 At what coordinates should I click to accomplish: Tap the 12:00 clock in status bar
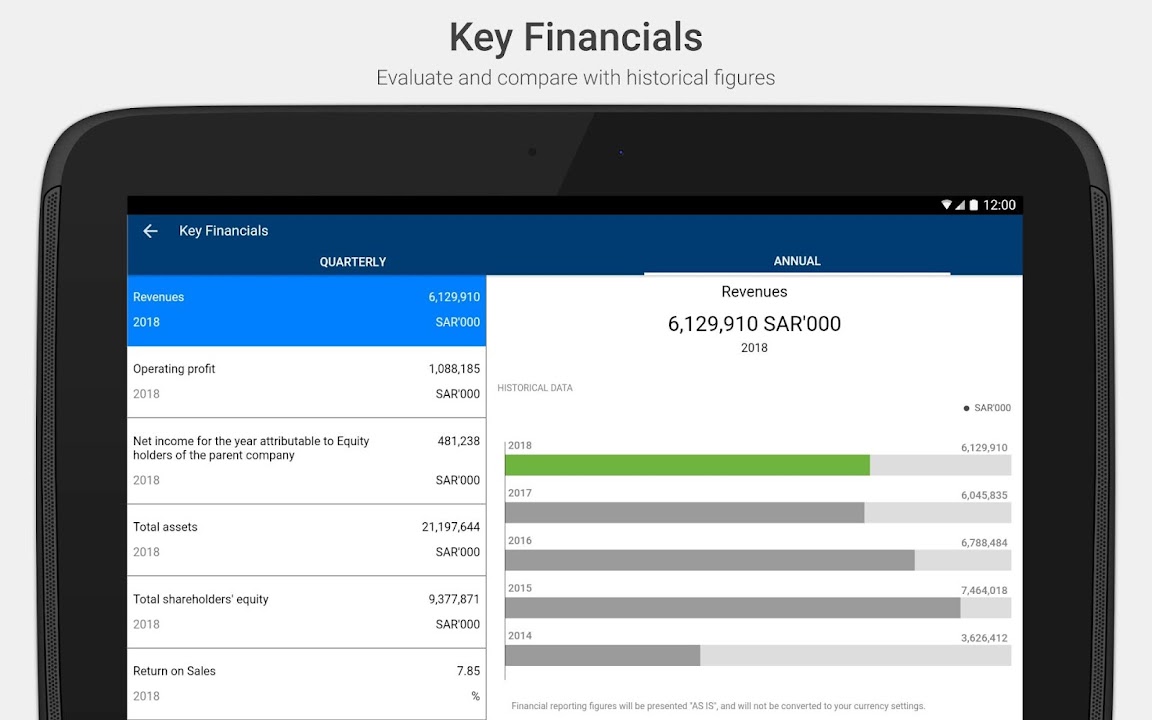999,205
